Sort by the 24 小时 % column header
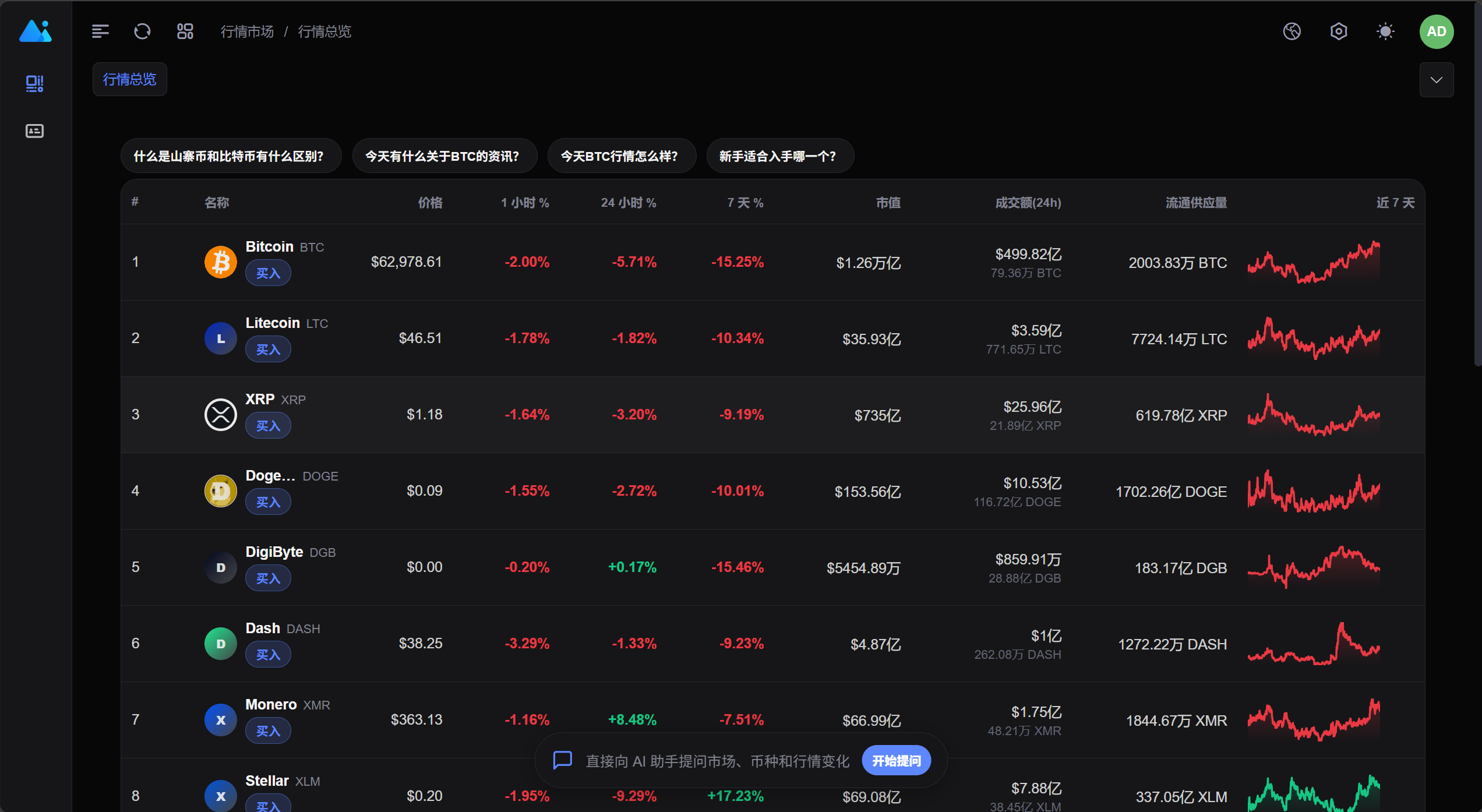Viewport: 1482px width, 812px height. click(629, 203)
